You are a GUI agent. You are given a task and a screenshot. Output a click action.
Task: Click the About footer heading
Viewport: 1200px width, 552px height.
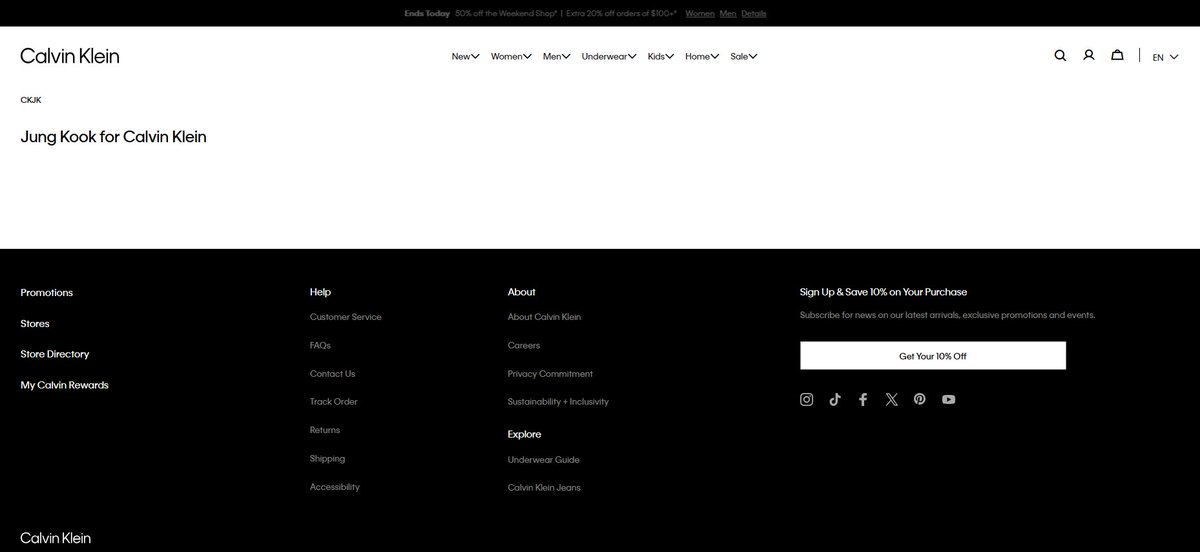pos(522,292)
